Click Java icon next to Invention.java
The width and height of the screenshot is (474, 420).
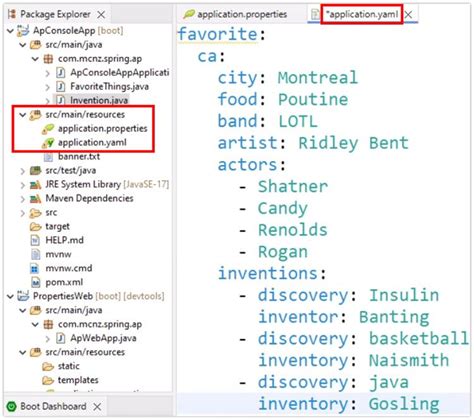click(60, 100)
